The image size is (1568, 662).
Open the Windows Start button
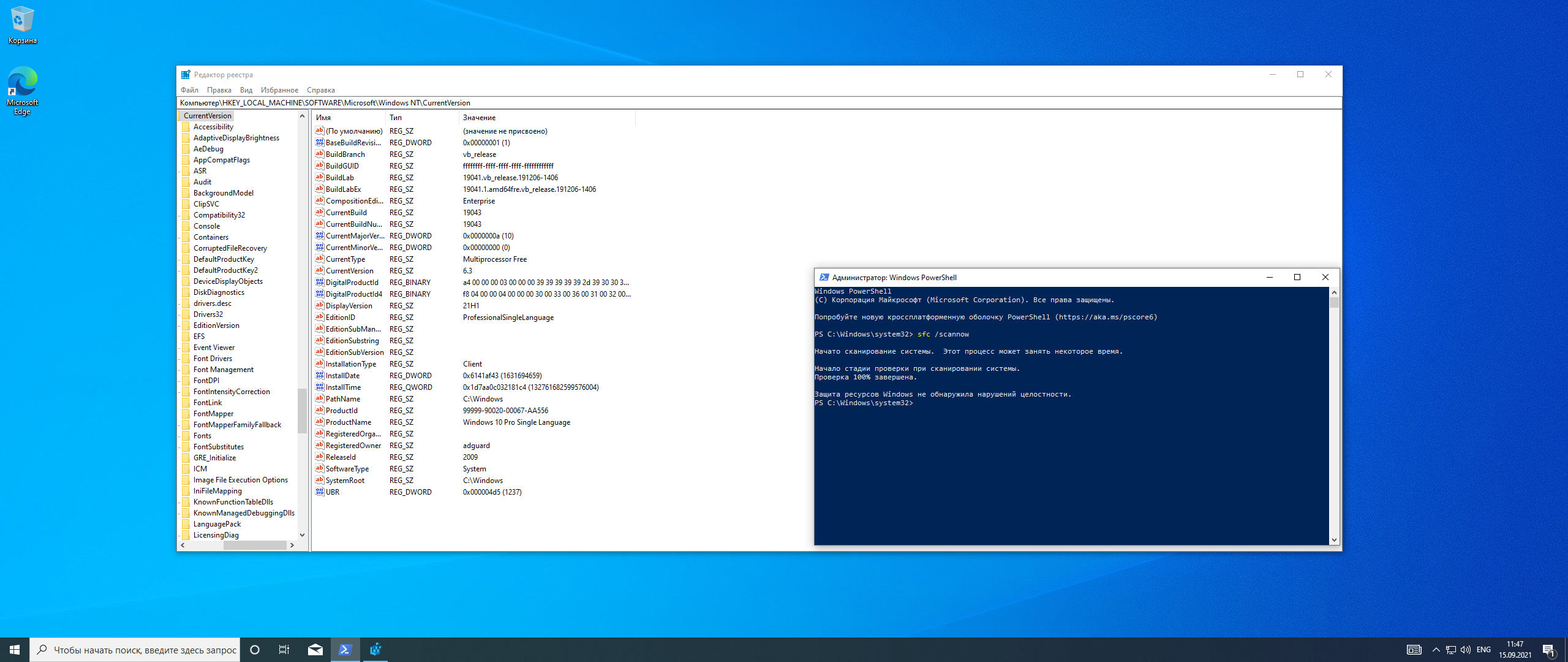[15, 650]
